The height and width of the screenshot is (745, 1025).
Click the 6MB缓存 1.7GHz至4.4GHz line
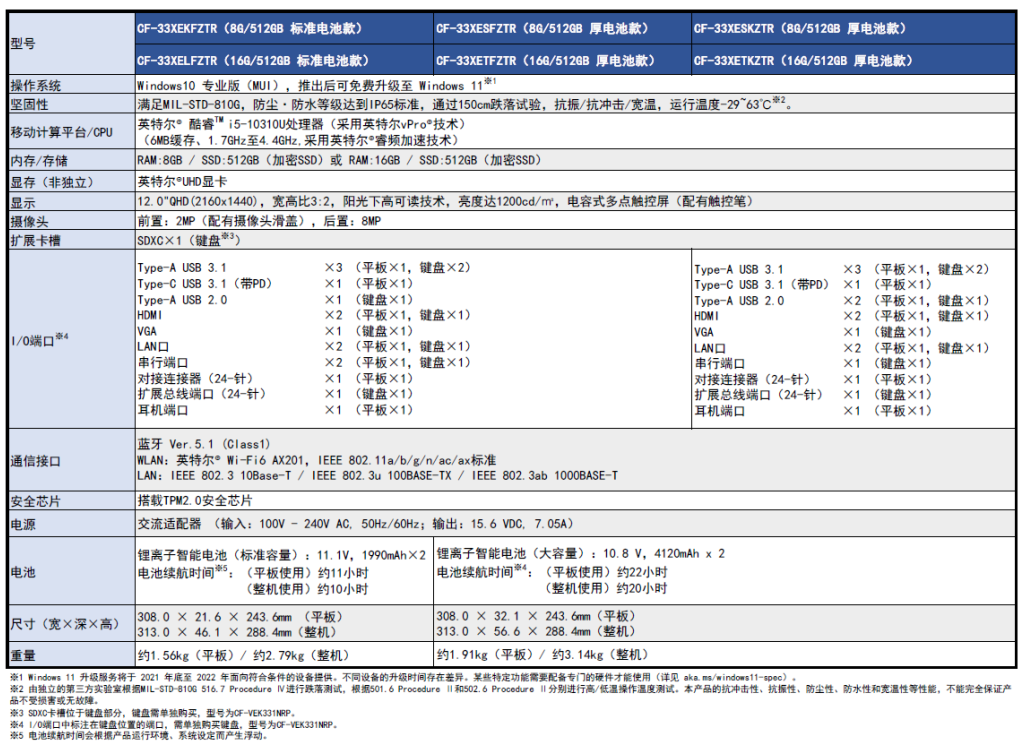click(x=301, y=141)
